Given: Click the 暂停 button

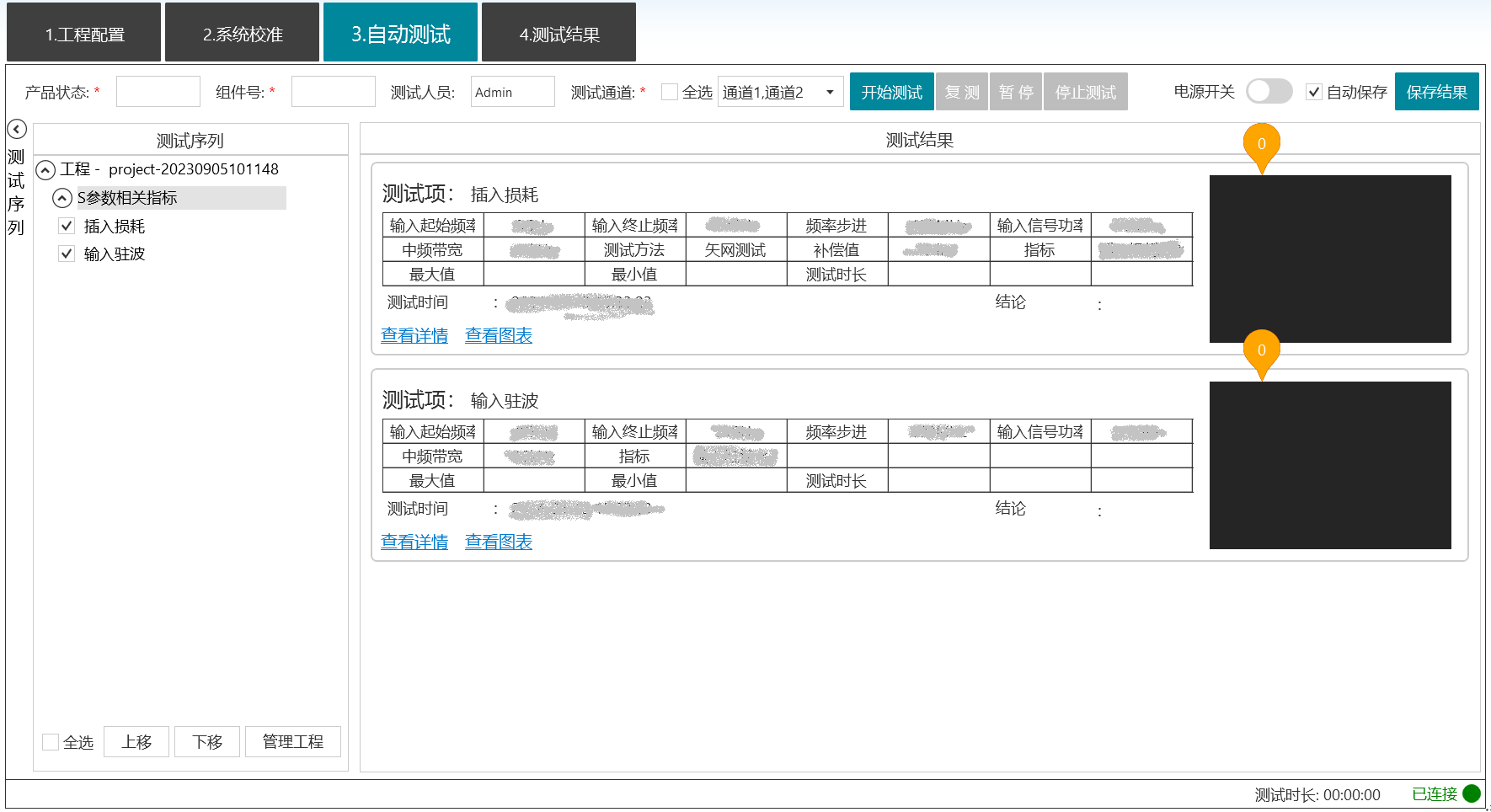Looking at the screenshot, I should 1016,92.
